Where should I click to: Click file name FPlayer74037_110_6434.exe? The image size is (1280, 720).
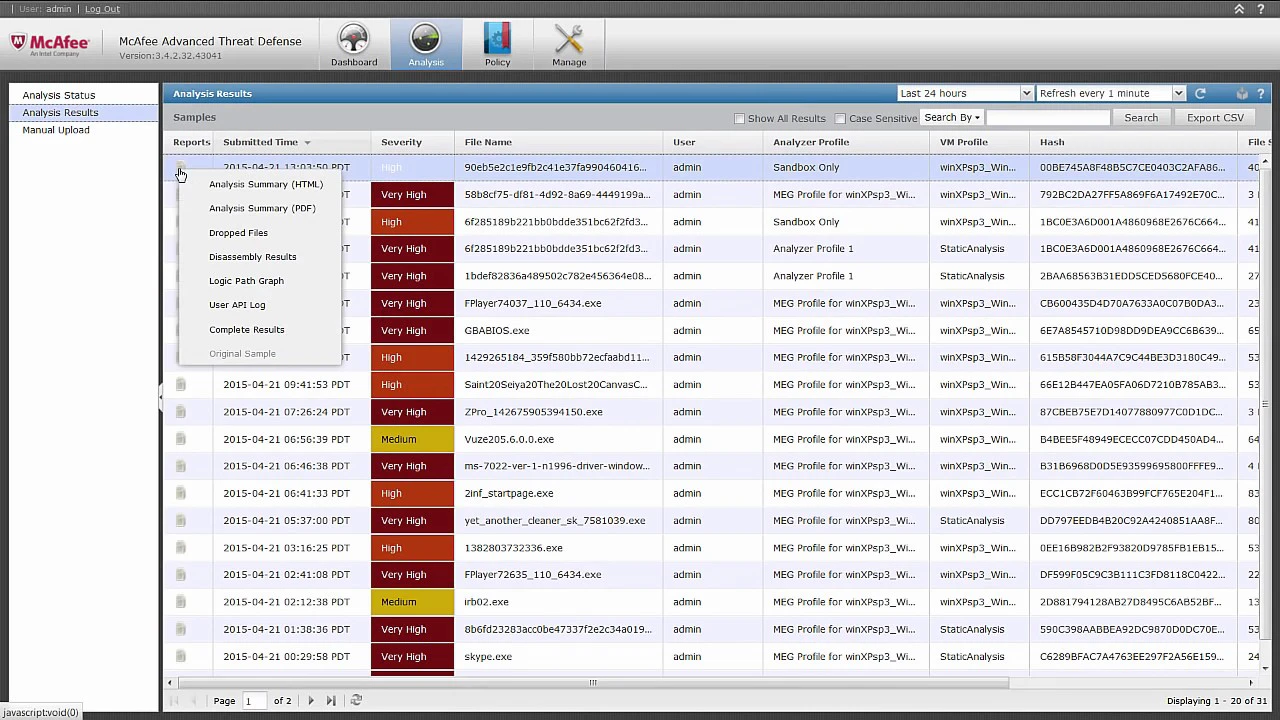point(533,303)
